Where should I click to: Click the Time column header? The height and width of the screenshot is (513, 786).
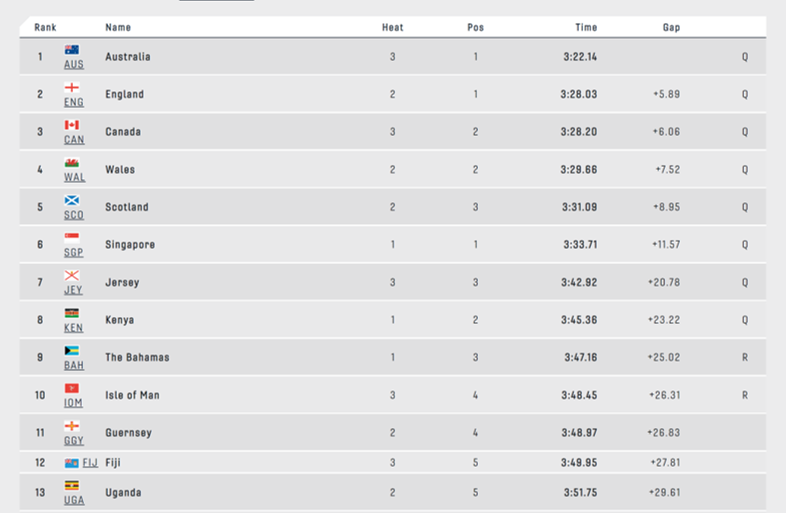click(x=586, y=27)
